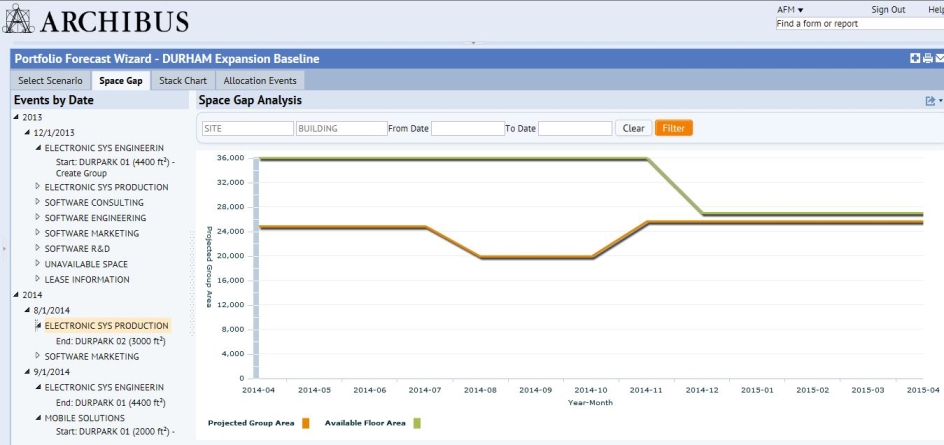Open the export icon's dropdown arrow
This screenshot has width=944, height=445.
point(940,101)
